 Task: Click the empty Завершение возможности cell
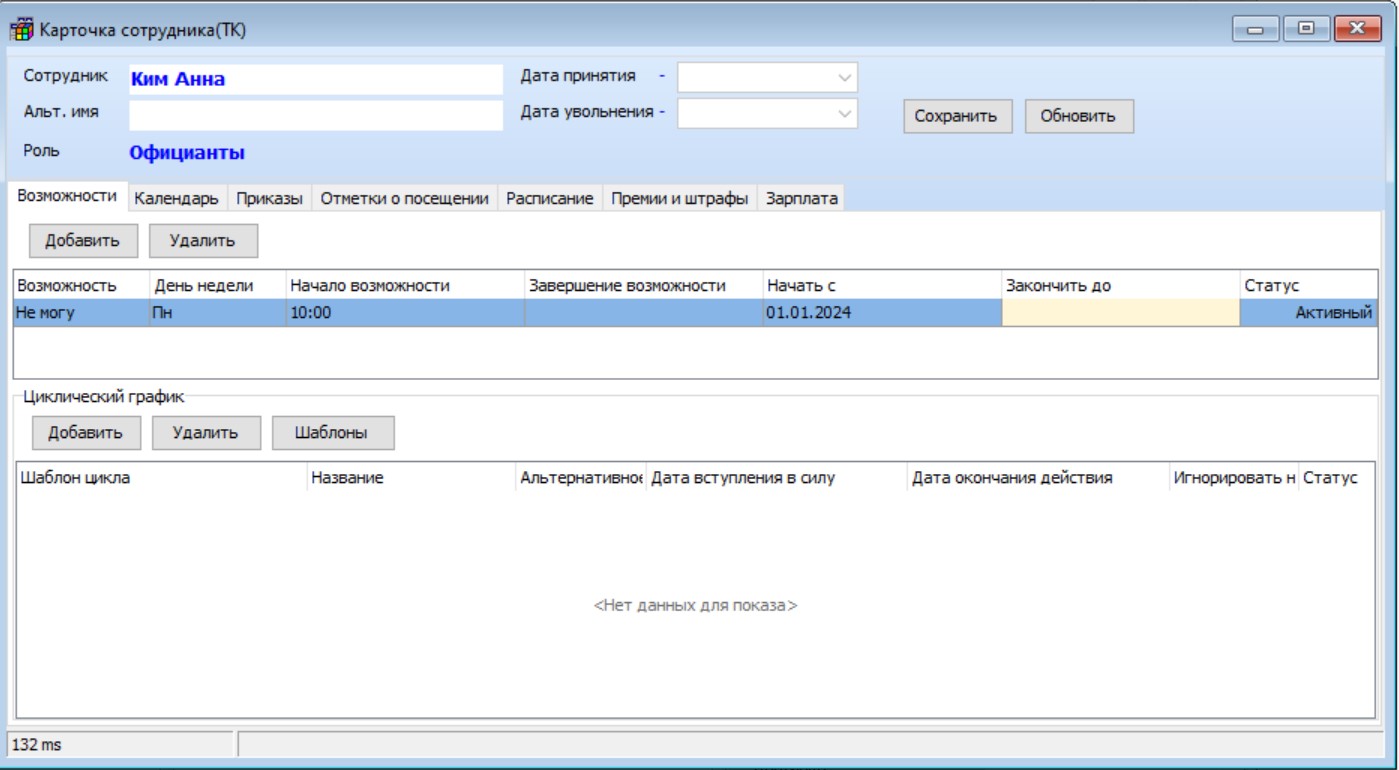[643, 313]
